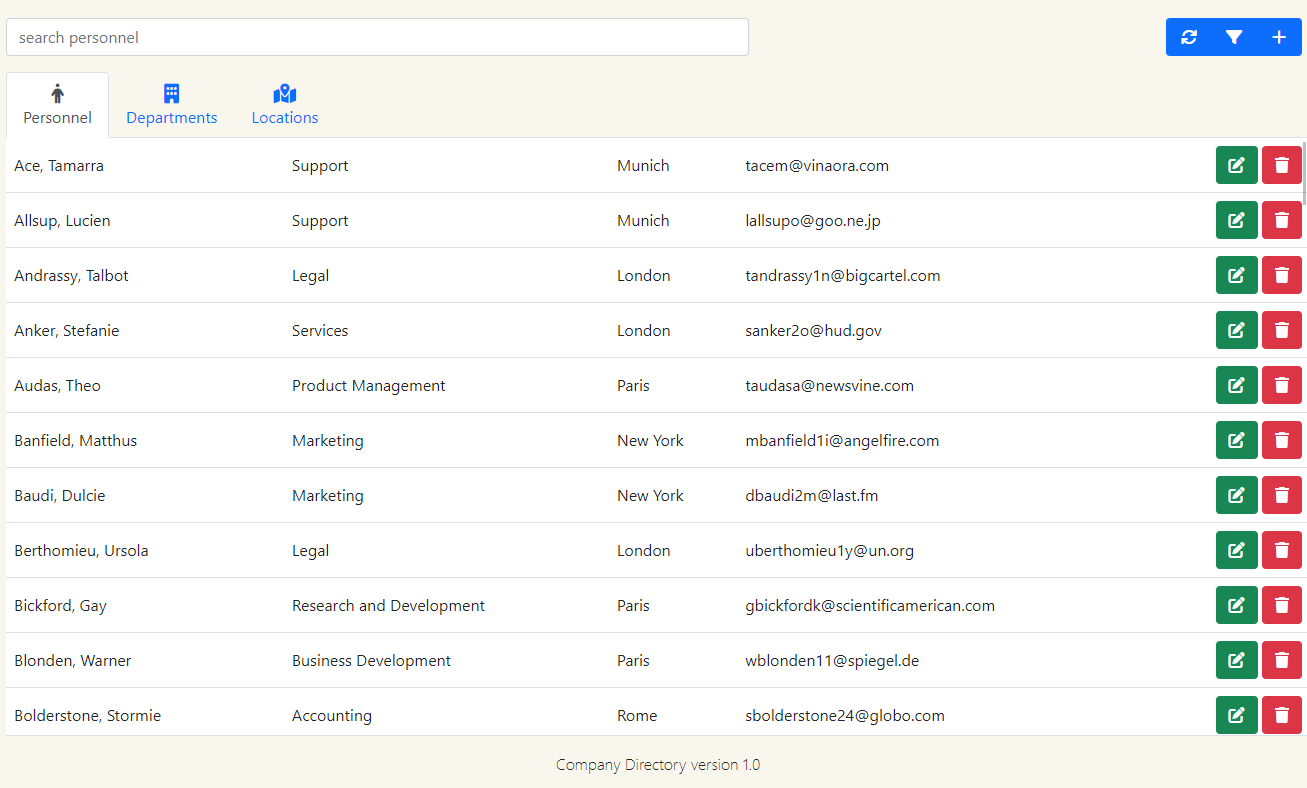Delete Stefanie Anker's entry
Screen dimensions: 1307x788
click(x=1281, y=330)
